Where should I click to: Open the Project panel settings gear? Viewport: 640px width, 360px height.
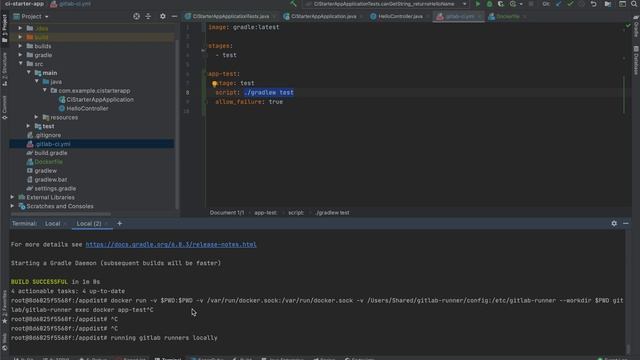click(163, 16)
